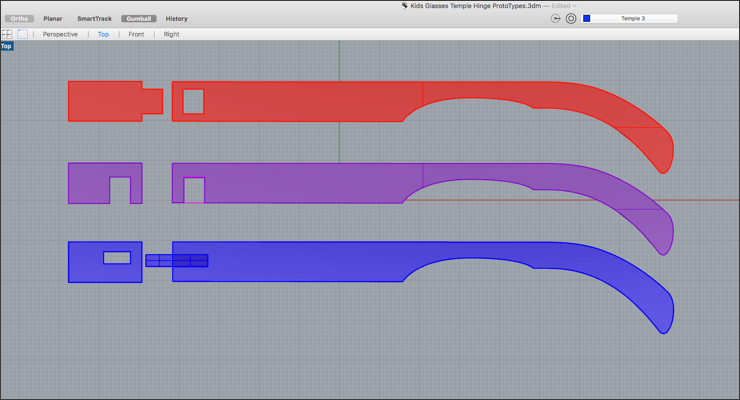Click the Rhino document icon in the title
740x400 pixels.
point(404,6)
